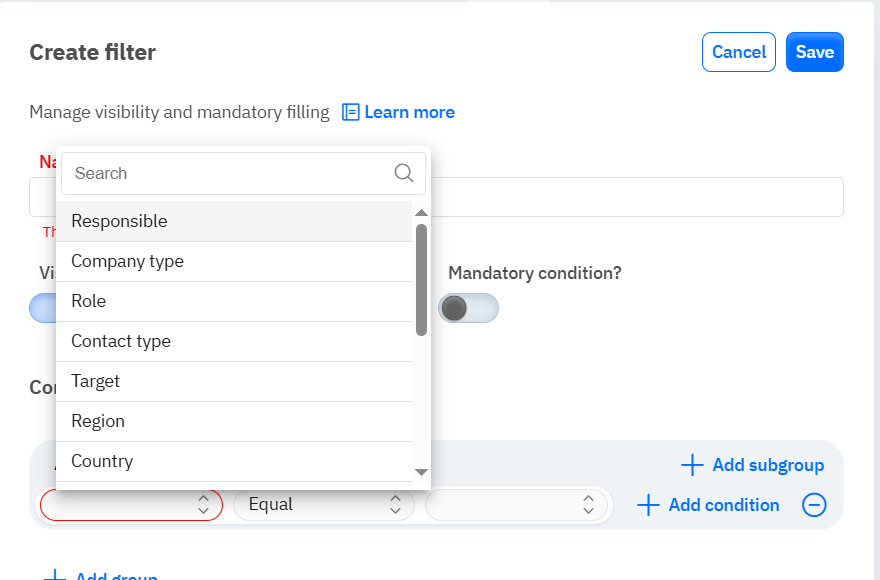The height and width of the screenshot is (580, 880).
Task: Open the condition value dropdown
Action: click(515, 505)
